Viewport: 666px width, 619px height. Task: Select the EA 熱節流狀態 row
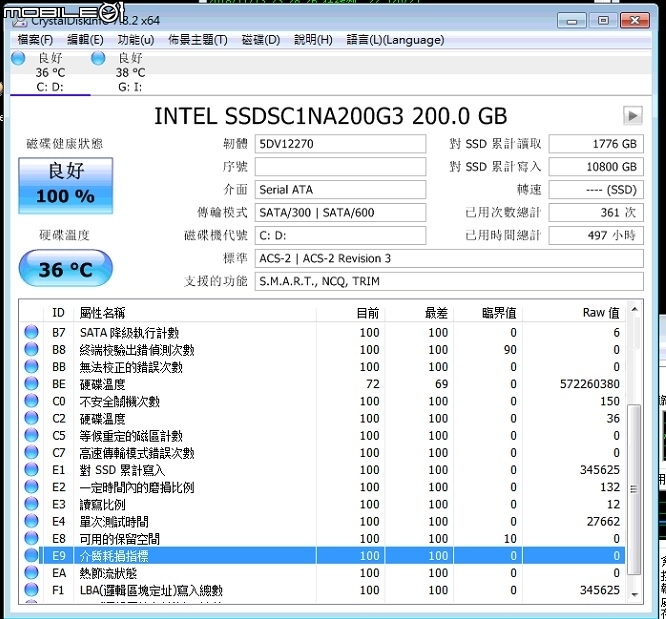322,573
